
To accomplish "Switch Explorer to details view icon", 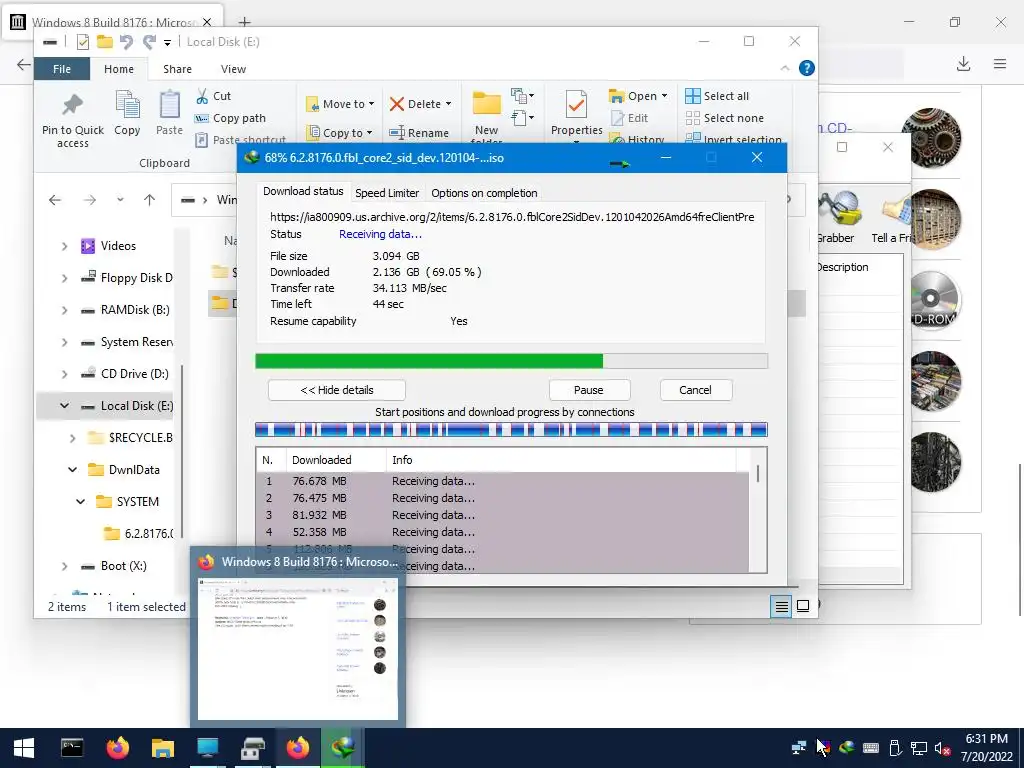I will [781, 607].
